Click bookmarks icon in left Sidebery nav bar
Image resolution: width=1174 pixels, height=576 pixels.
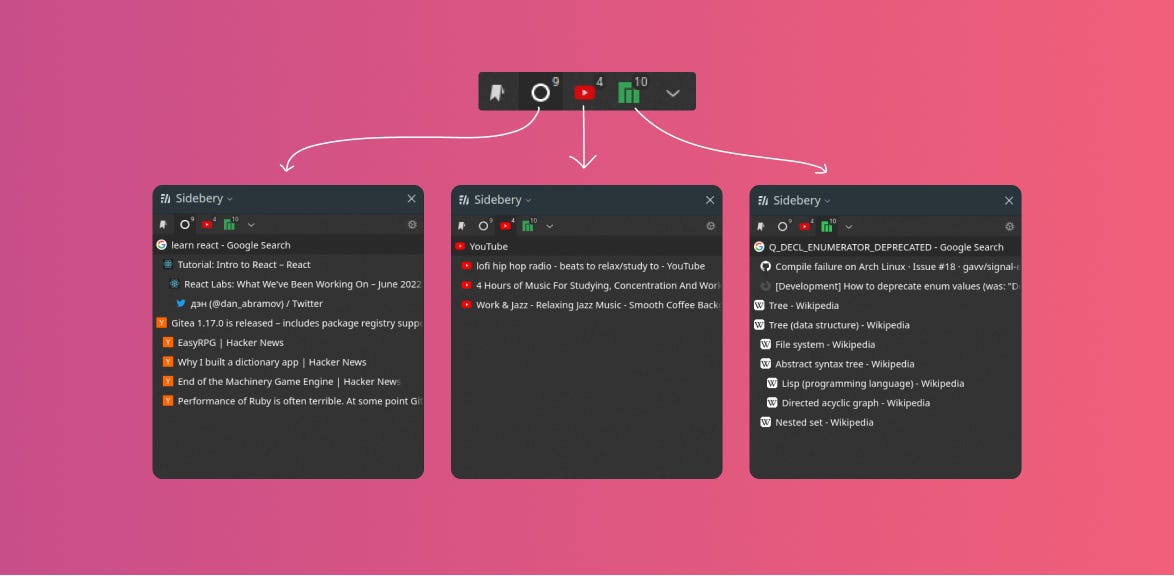[x=162, y=224]
